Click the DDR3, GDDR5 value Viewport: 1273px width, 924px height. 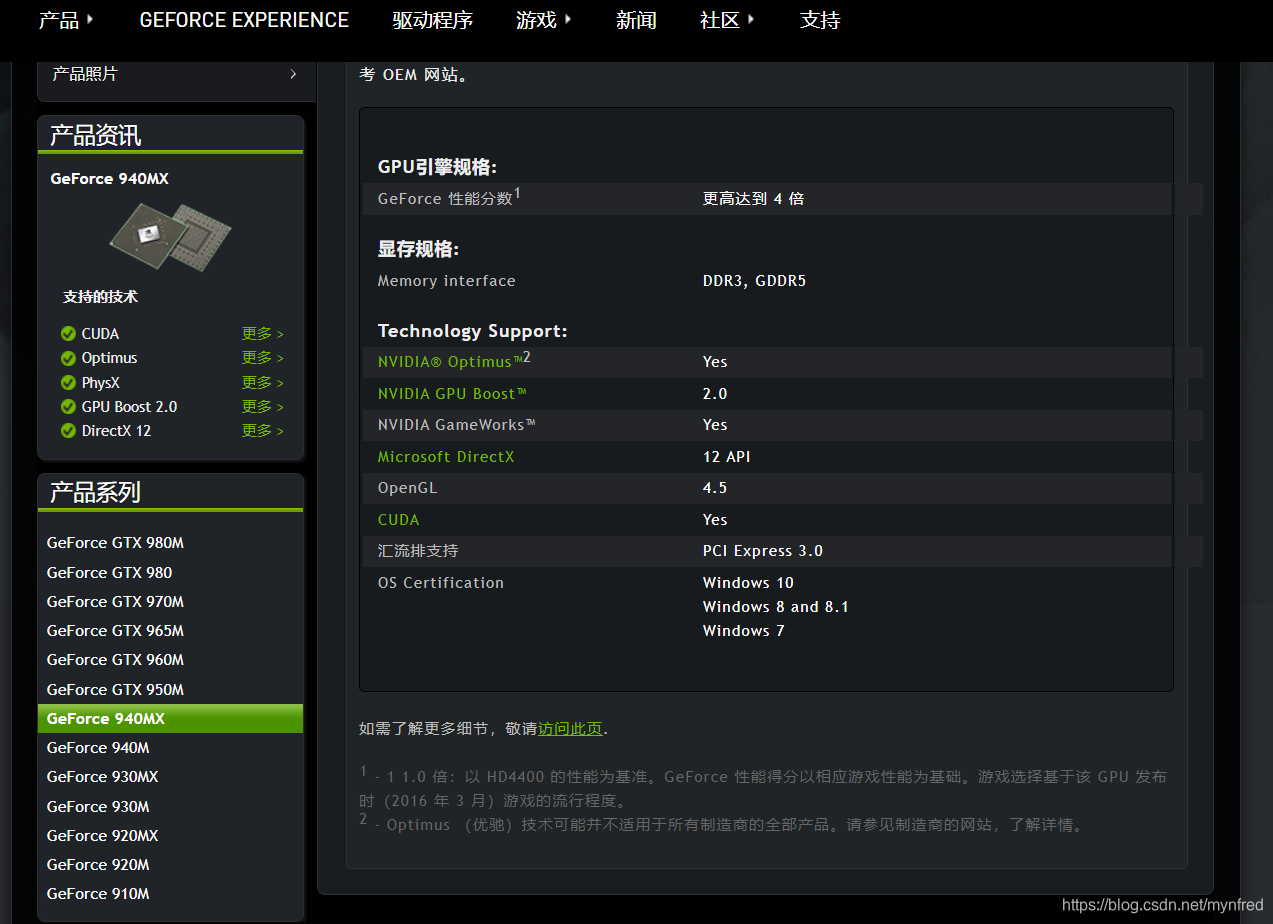coord(754,281)
